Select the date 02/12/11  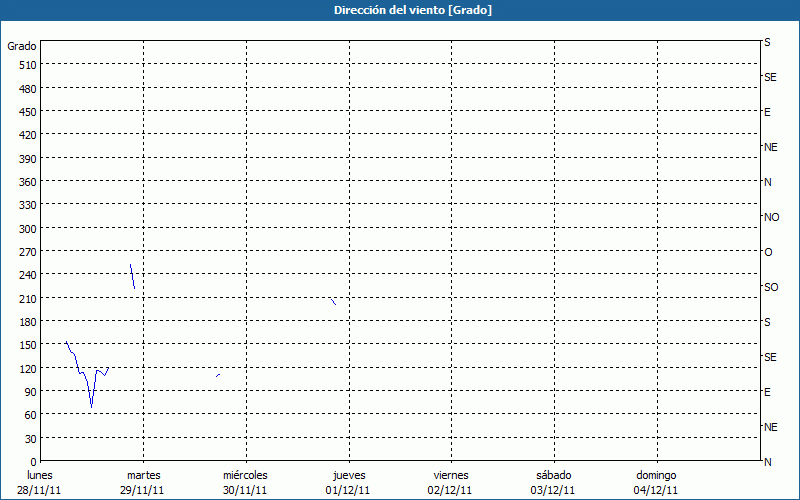pos(450,490)
